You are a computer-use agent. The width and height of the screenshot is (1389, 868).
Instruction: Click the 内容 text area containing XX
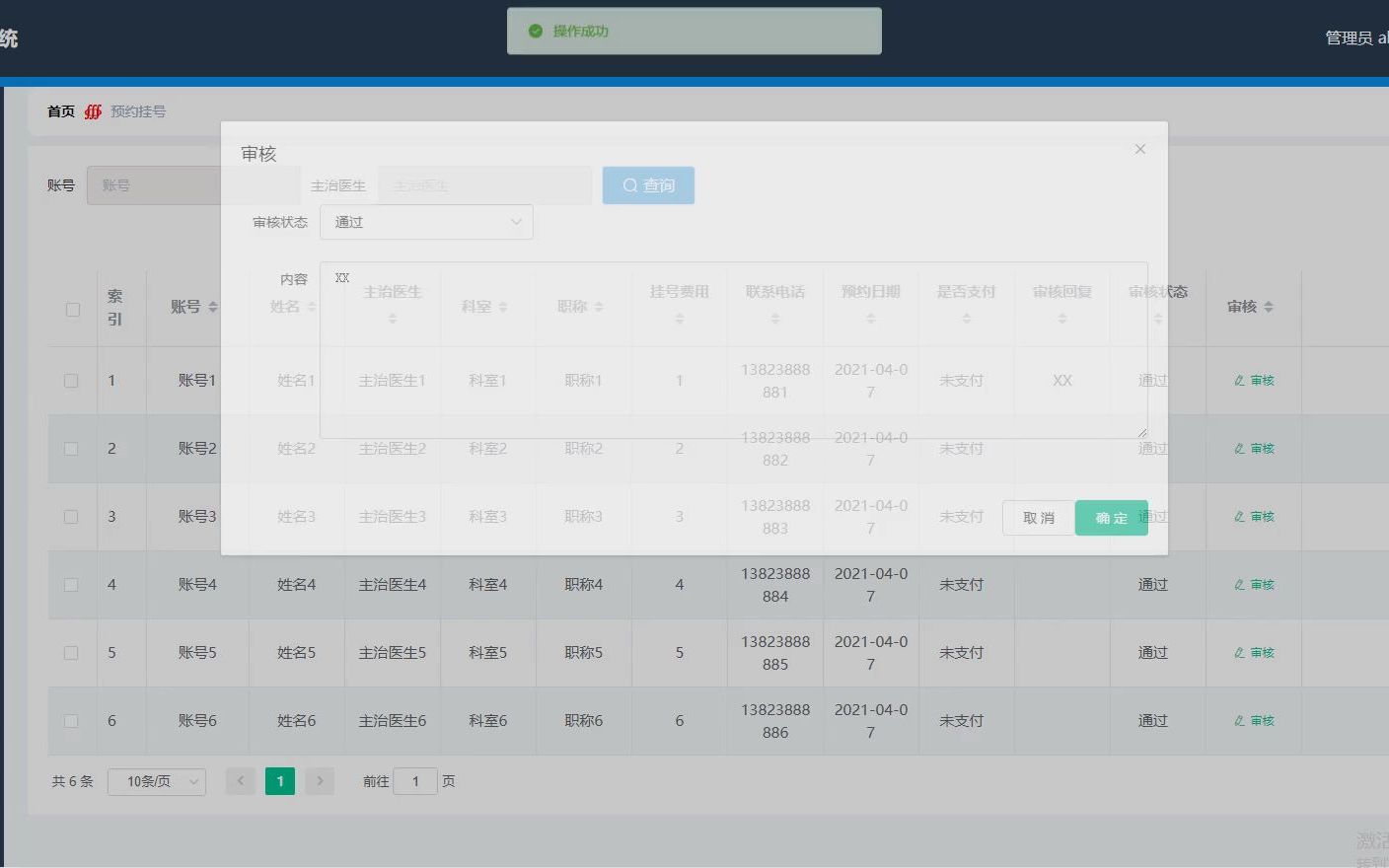[x=733, y=350]
